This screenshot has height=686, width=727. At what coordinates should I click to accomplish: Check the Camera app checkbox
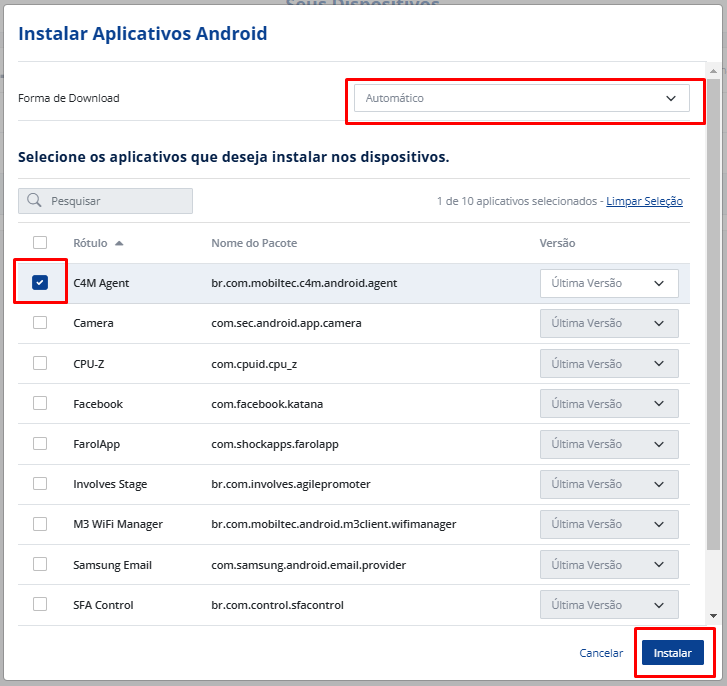point(40,323)
